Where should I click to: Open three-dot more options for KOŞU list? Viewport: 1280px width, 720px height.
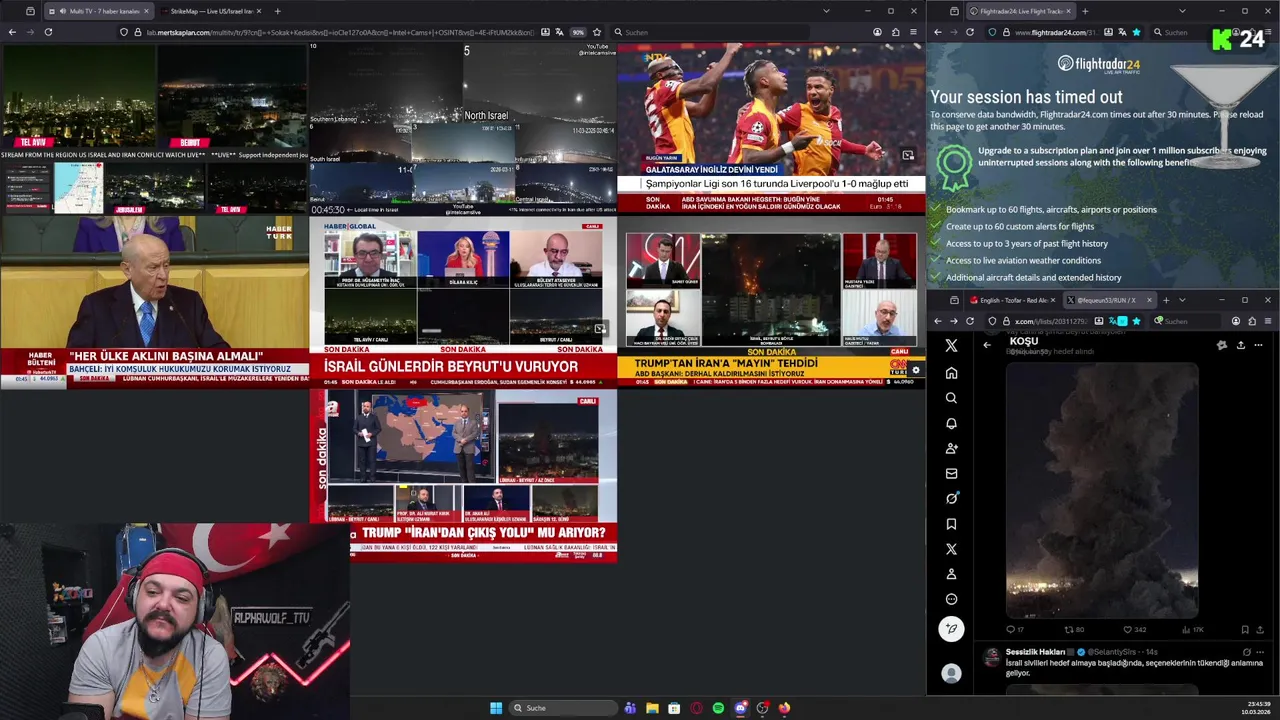1258,345
